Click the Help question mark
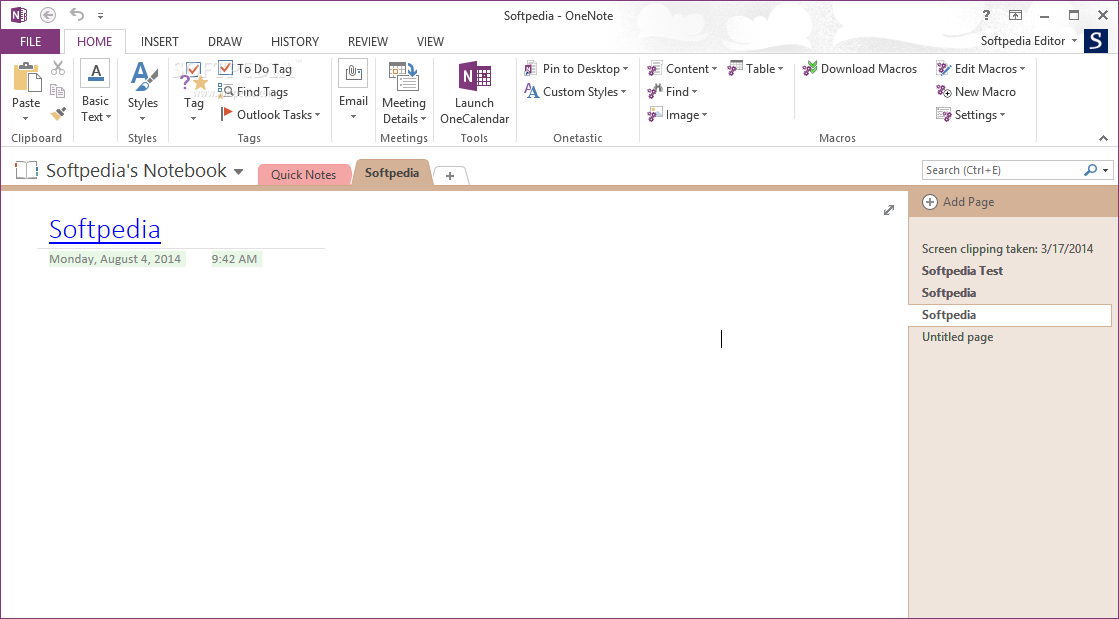 pyautogui.click(x=986, y=15)
